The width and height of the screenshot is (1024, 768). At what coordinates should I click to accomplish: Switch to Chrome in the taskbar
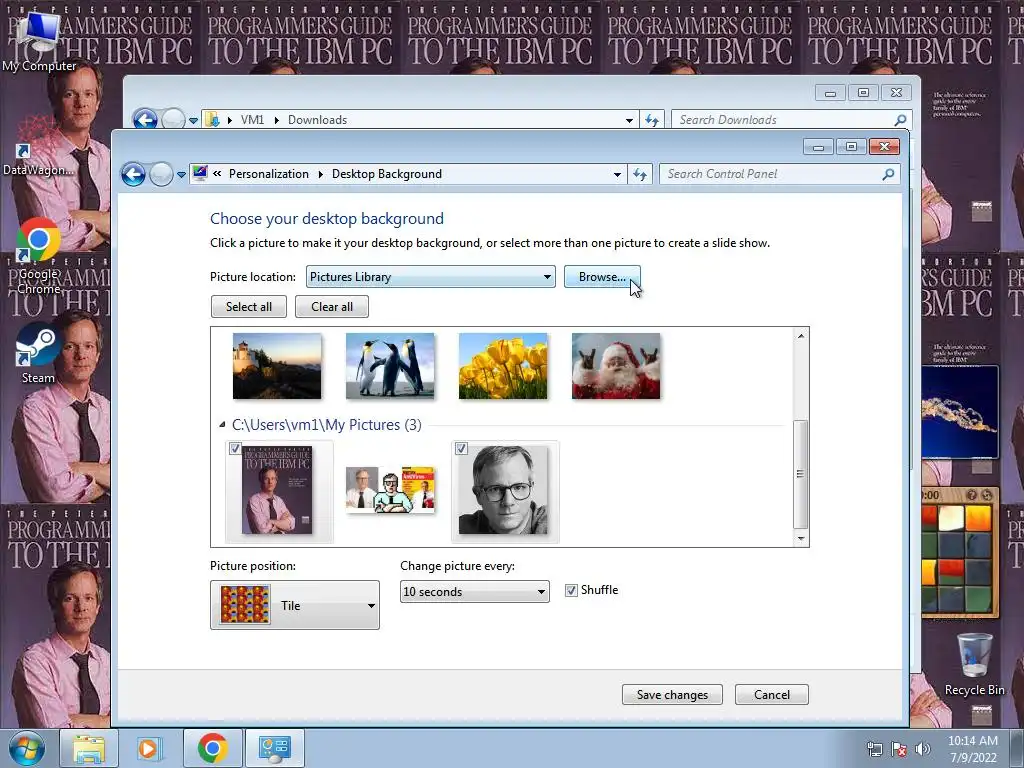[212, 748]
